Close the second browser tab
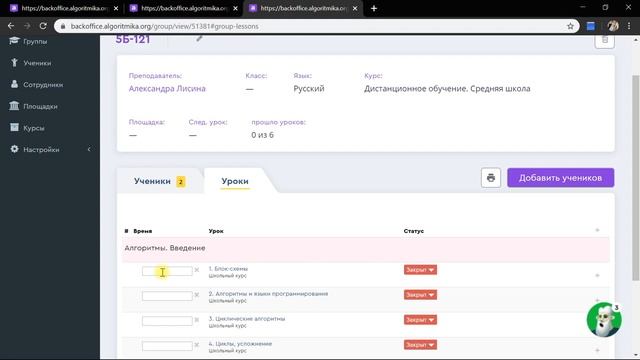Image resolution: width=640 pixels, height=360 pixels. coord(236,8)
